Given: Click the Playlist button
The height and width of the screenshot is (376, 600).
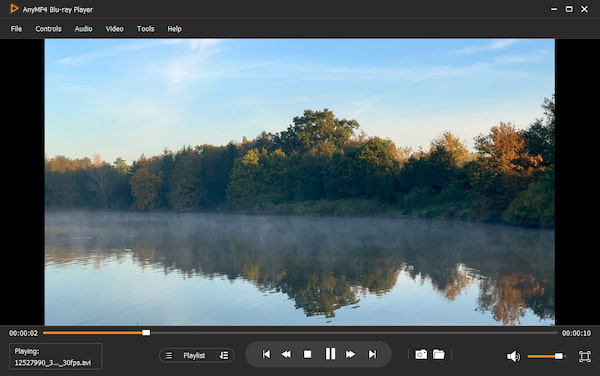Looking at the screenshot, I should click(x=194, y=355).
